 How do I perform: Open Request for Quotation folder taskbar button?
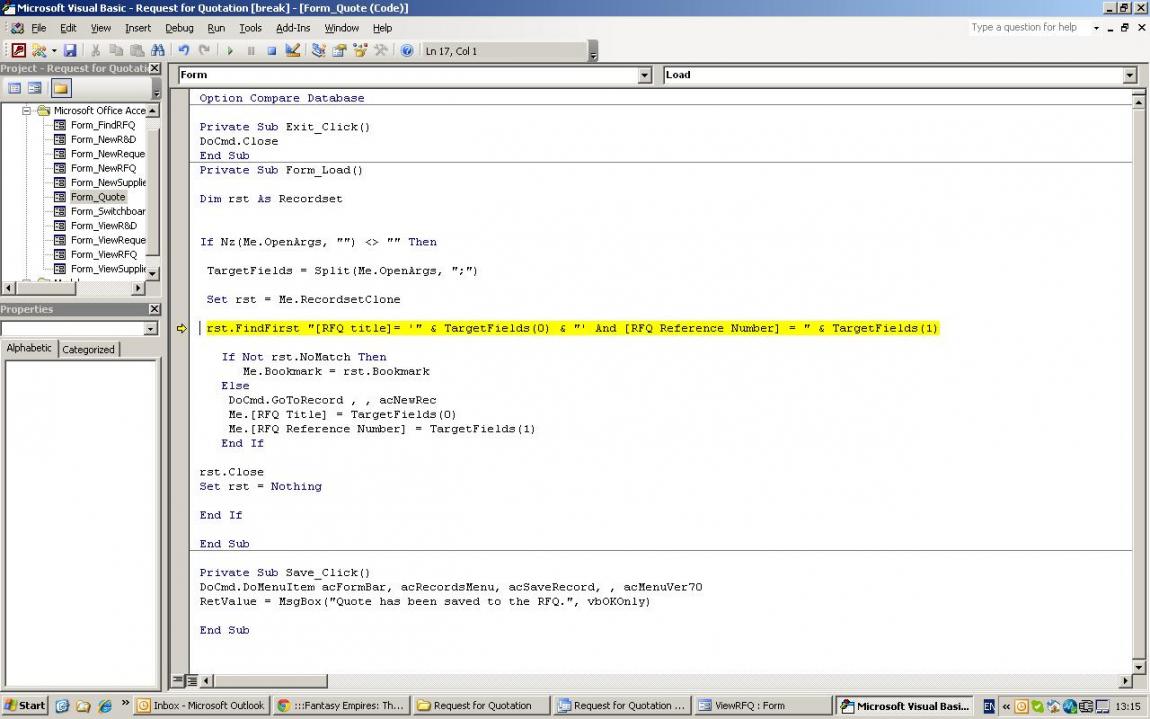(x=480, y=706)
